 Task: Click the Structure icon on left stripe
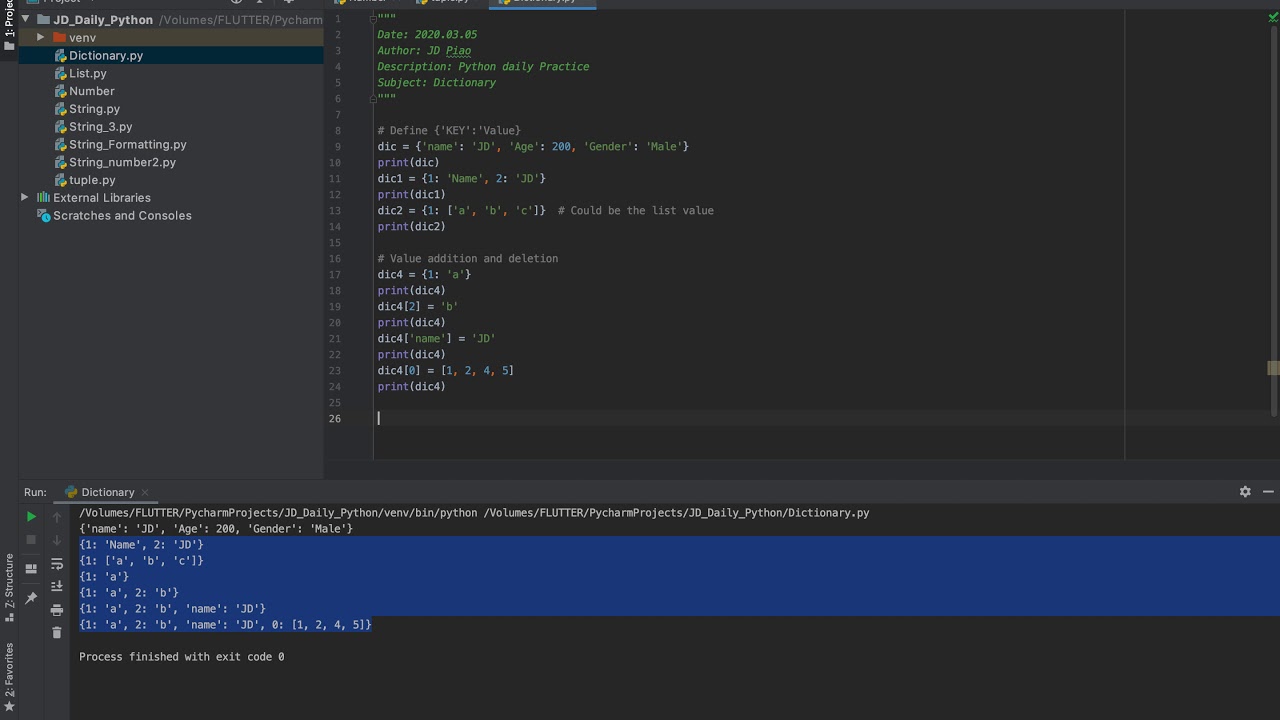pyautogui.click(x=9, y=619)
